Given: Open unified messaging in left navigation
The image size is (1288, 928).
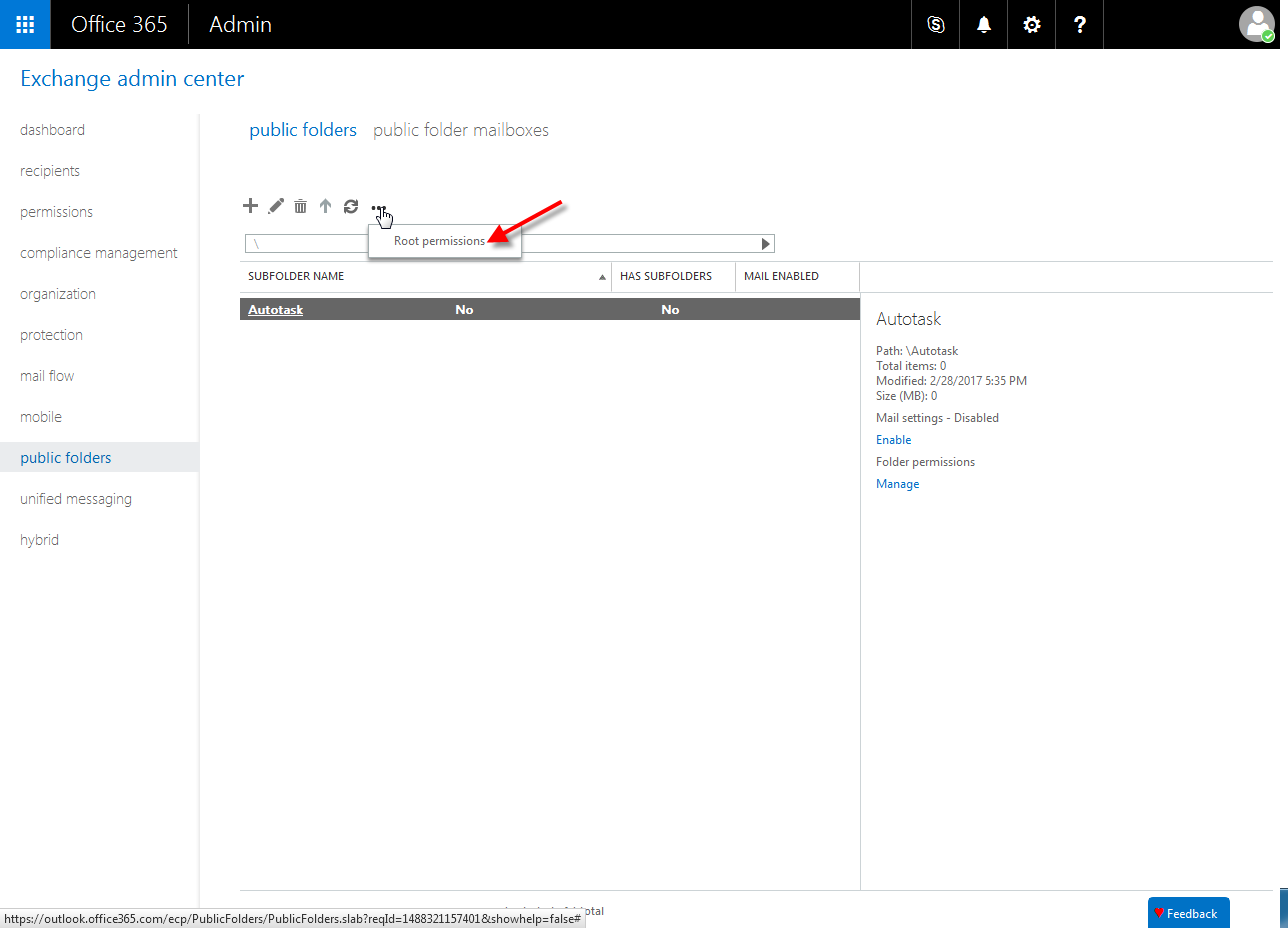Looking at the screenshot, I should point(76,499).
